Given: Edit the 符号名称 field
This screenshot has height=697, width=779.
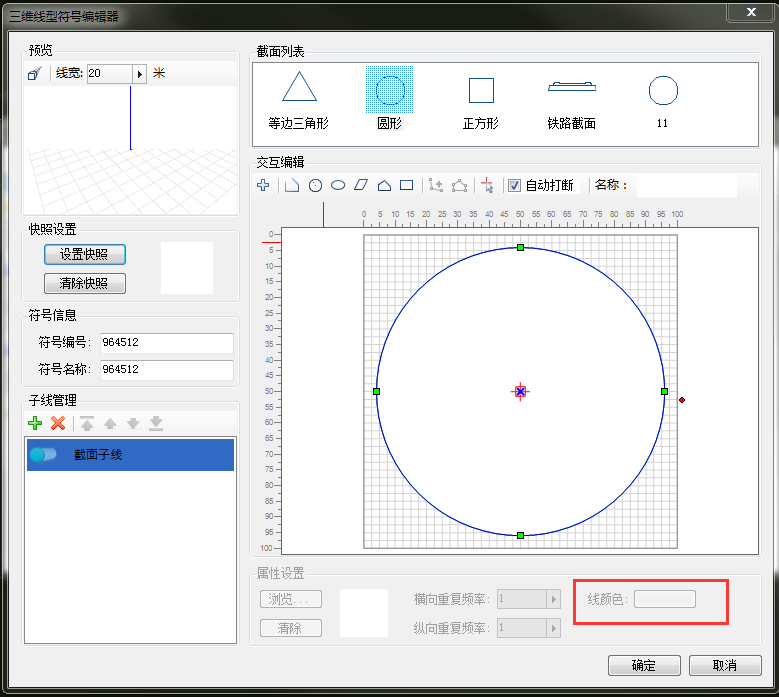Looking at the screenshot, I should coord(166,370).
